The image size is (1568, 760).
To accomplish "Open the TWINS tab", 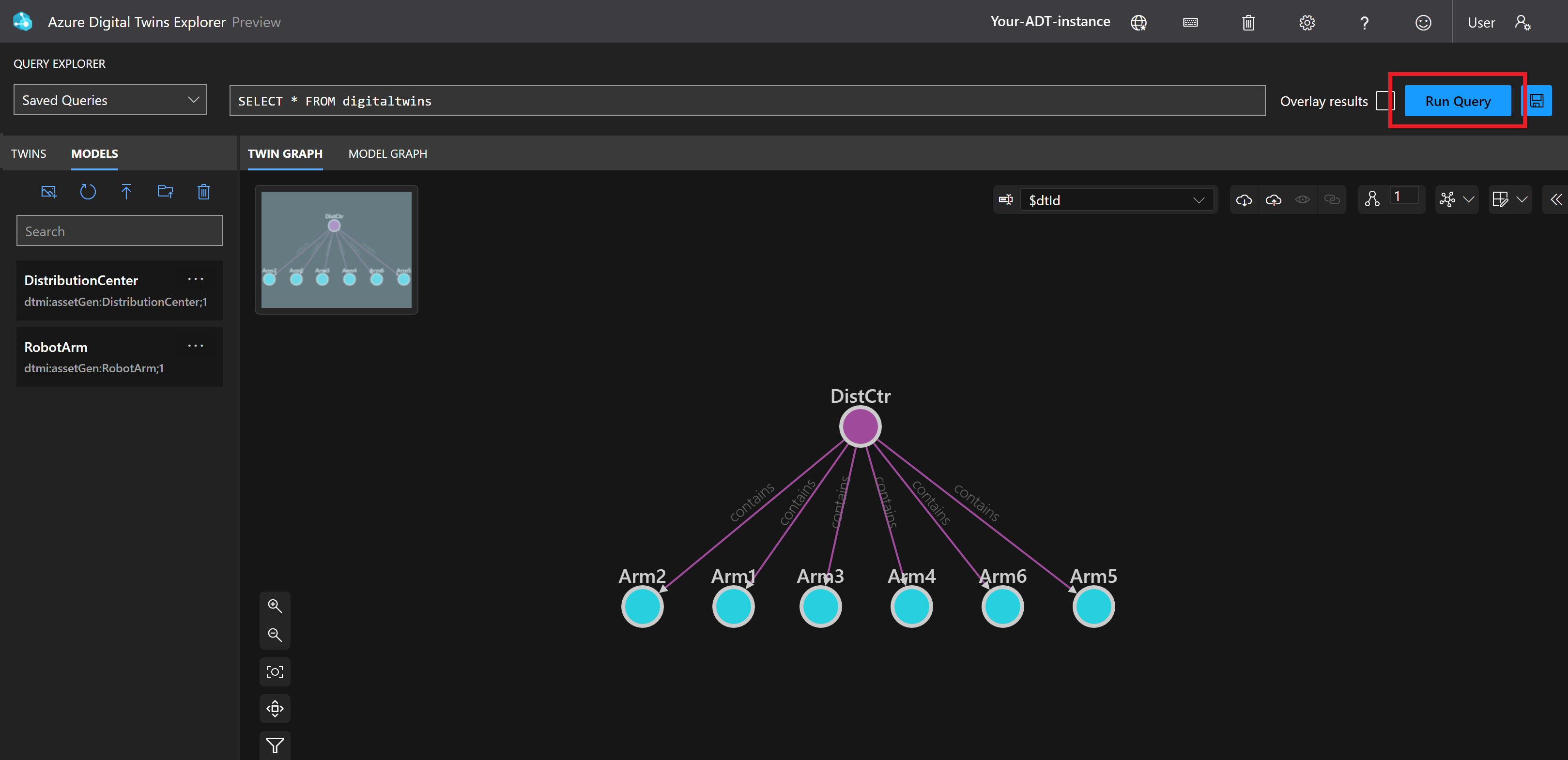I will 29,153.
